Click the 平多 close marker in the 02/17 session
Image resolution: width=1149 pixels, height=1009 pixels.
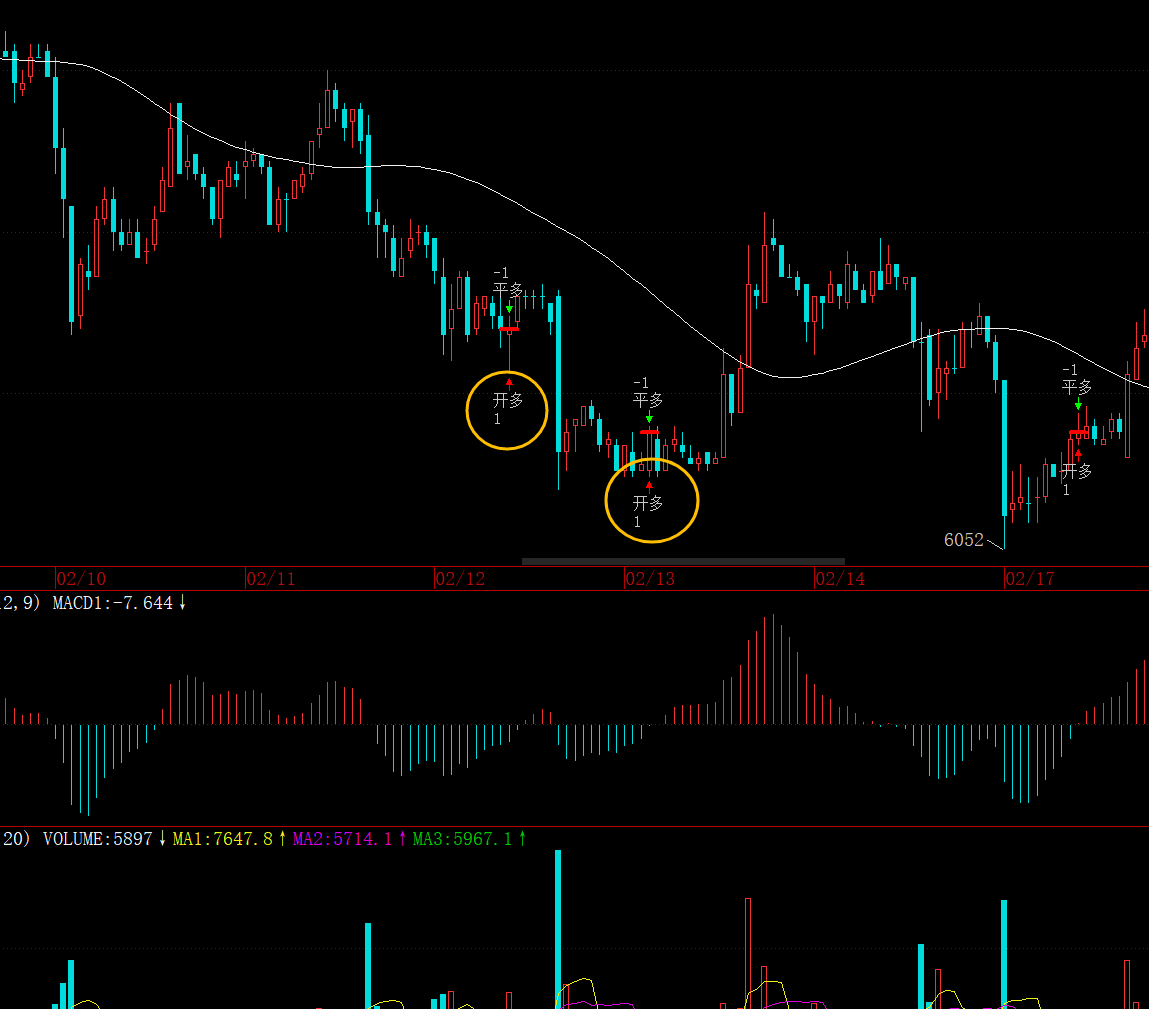[x=1077, y=387]
